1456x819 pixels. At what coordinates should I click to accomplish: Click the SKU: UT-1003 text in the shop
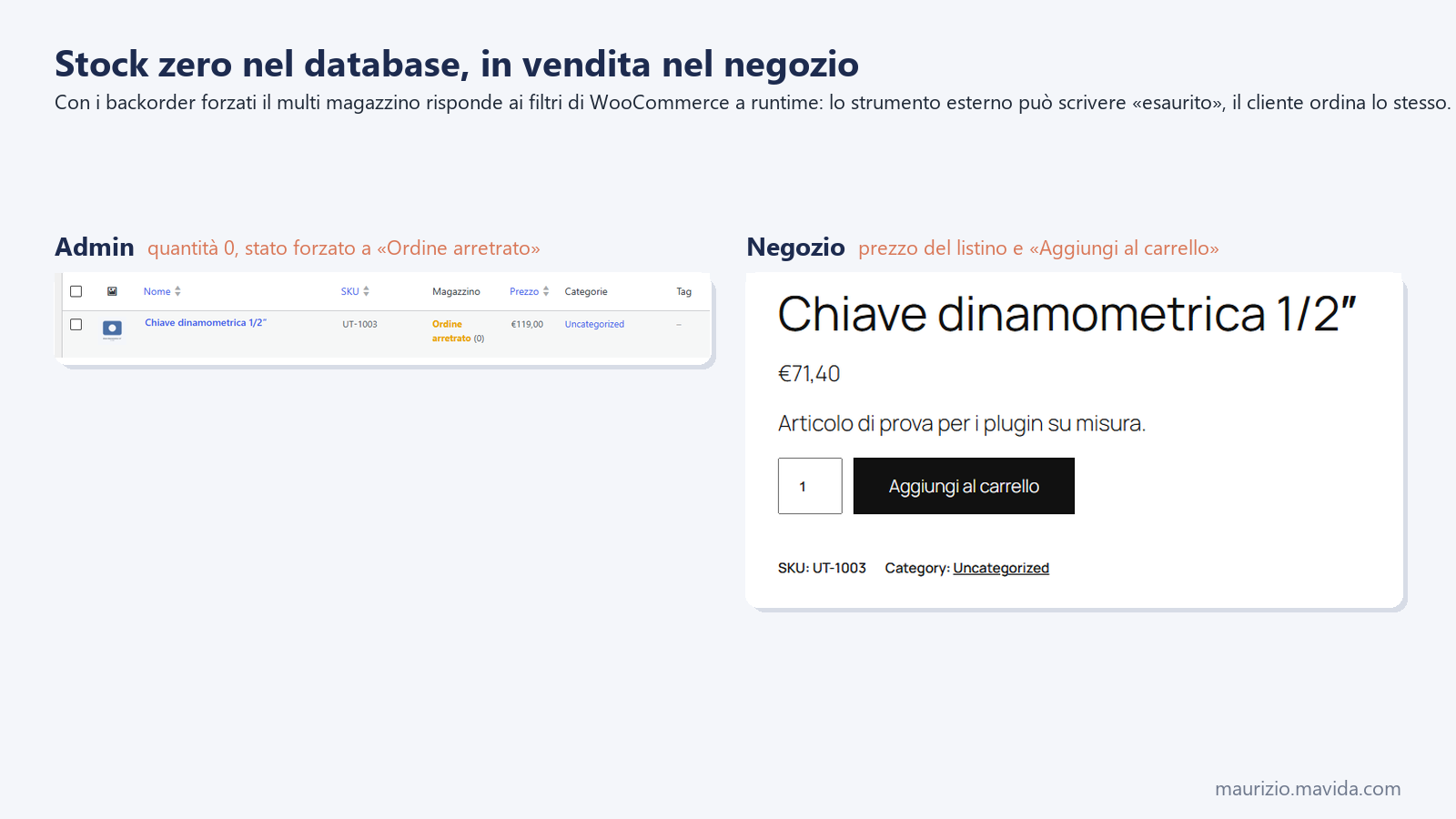click(822, 568)
